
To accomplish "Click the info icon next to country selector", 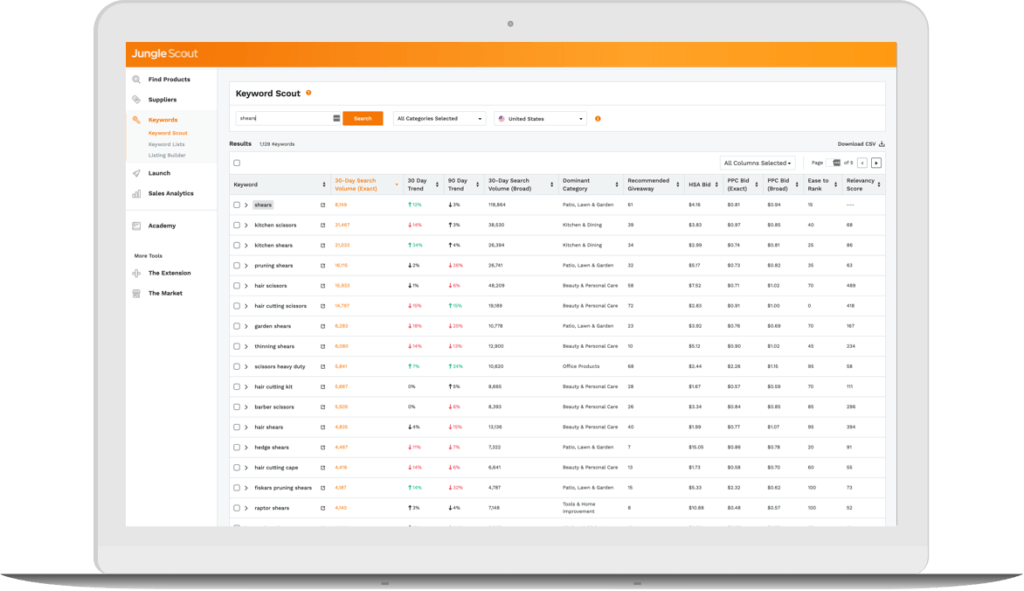I will coord(598,119).
